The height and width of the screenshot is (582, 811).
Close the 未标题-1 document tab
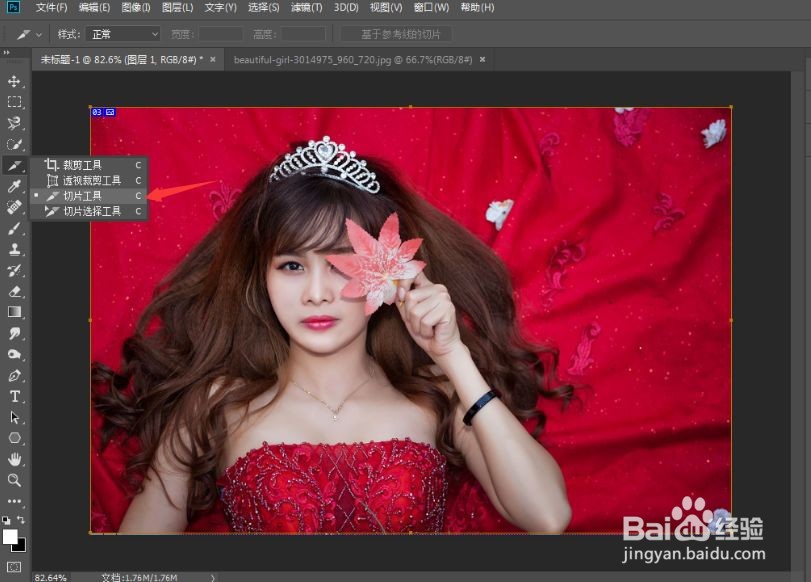[x=213, y=60]
